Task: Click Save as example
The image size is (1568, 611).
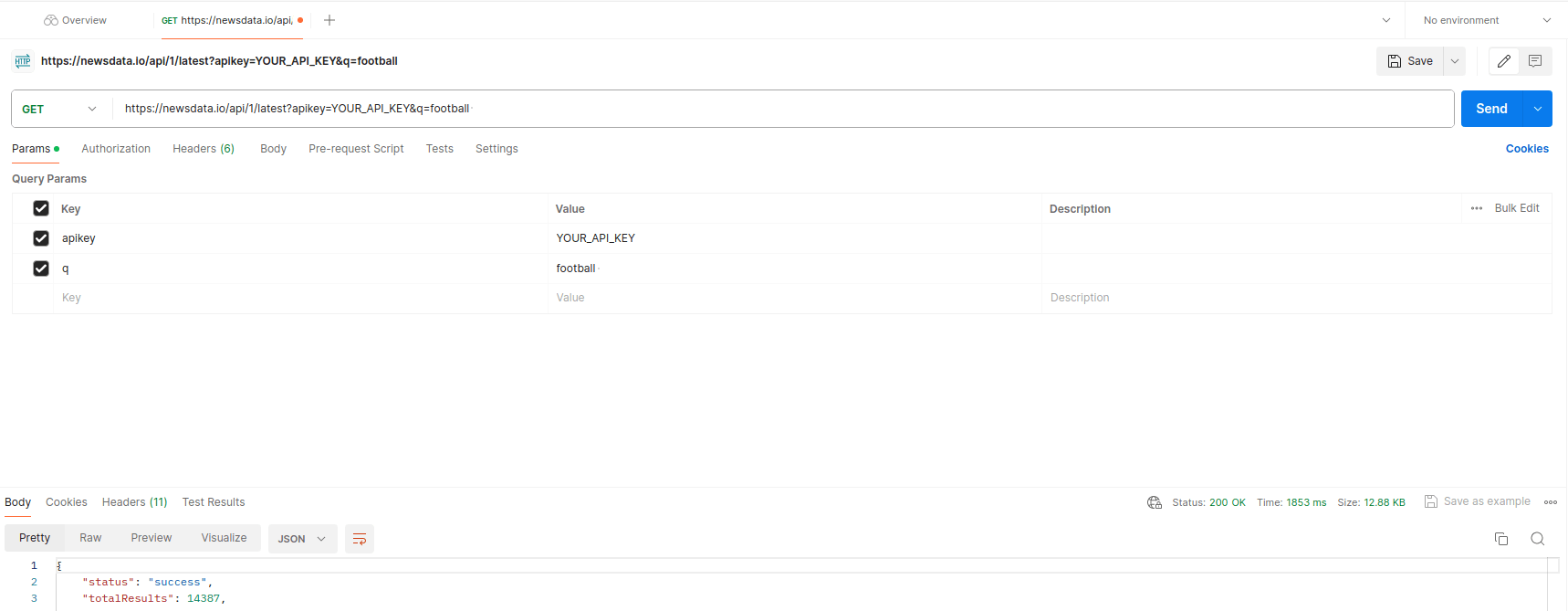Action: point(1478,501)
